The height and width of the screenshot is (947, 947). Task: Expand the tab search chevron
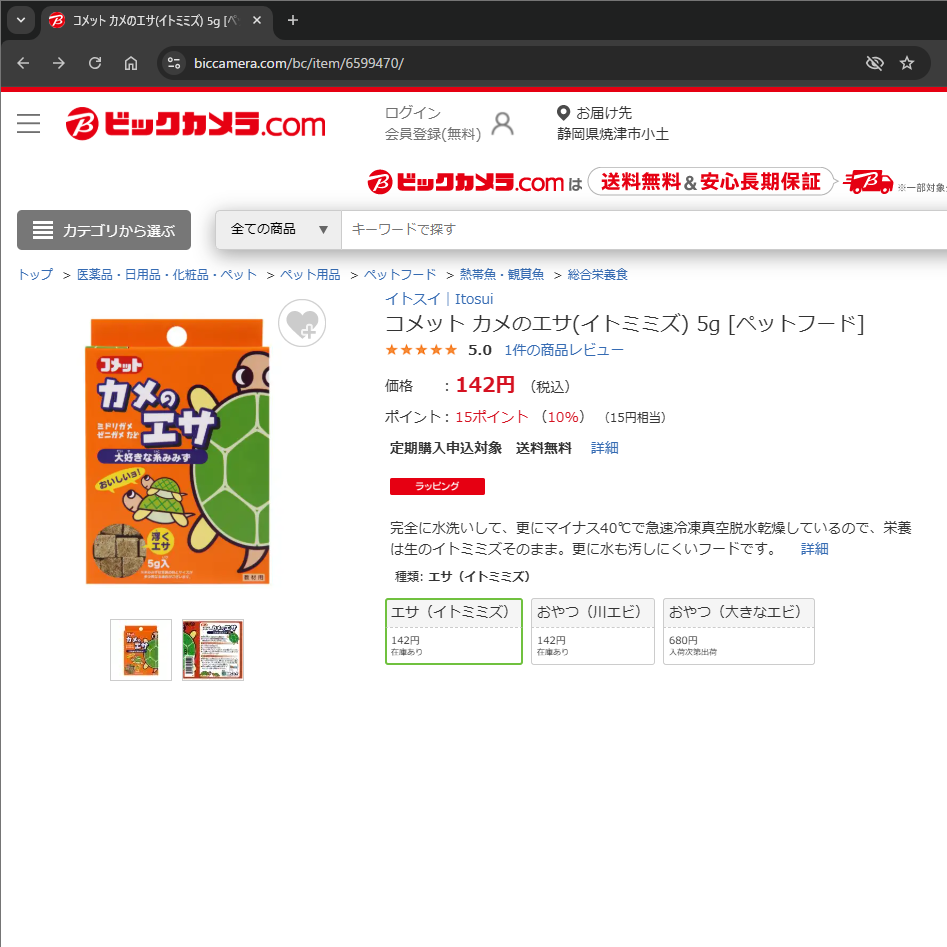[21, 20]
